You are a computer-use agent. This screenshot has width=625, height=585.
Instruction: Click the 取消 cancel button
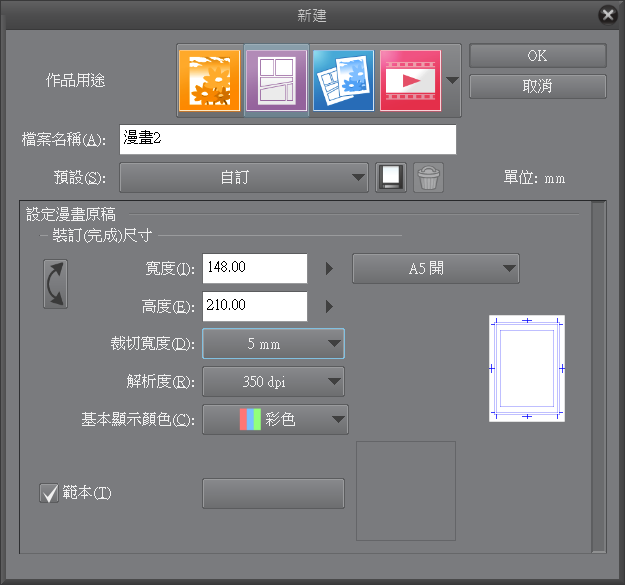(538, 86)
